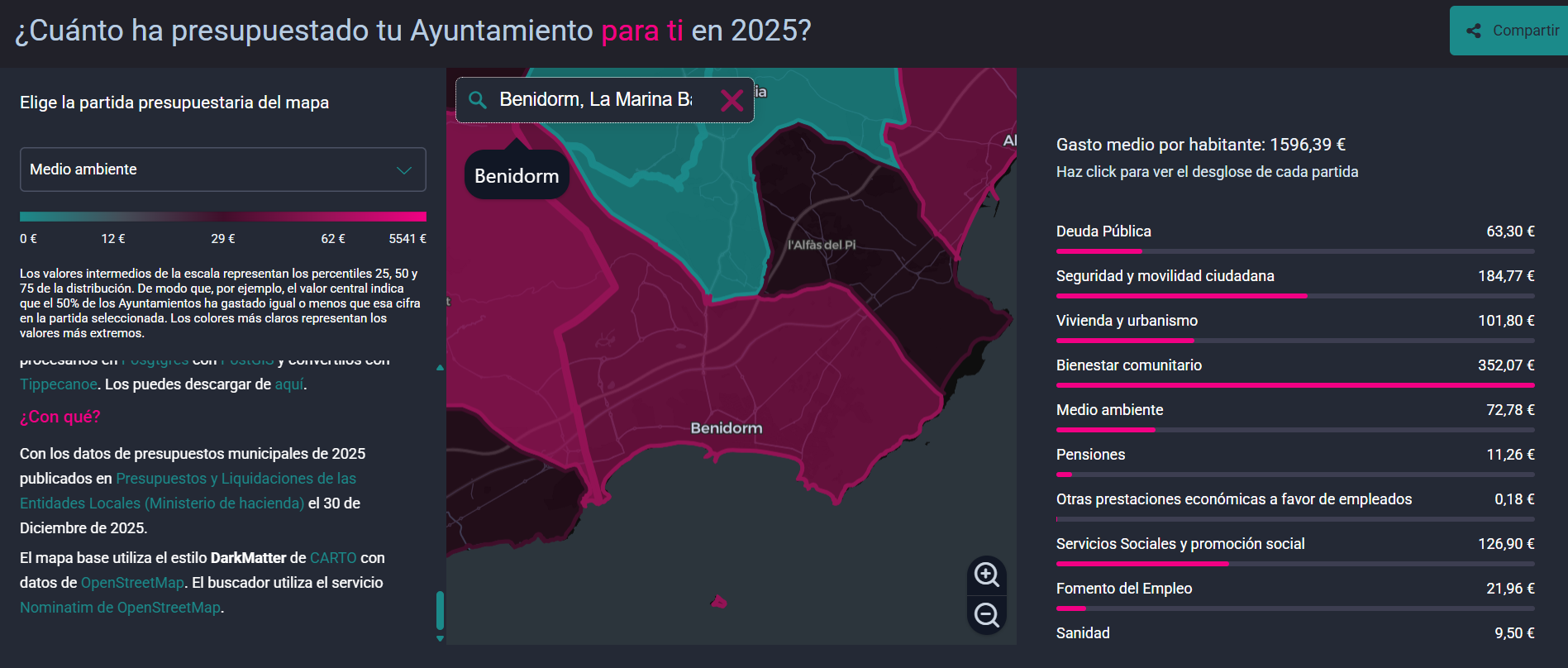Click the zoom out magnifier on map
This screenshot has height=668, width=1568.
click(986, 615)
